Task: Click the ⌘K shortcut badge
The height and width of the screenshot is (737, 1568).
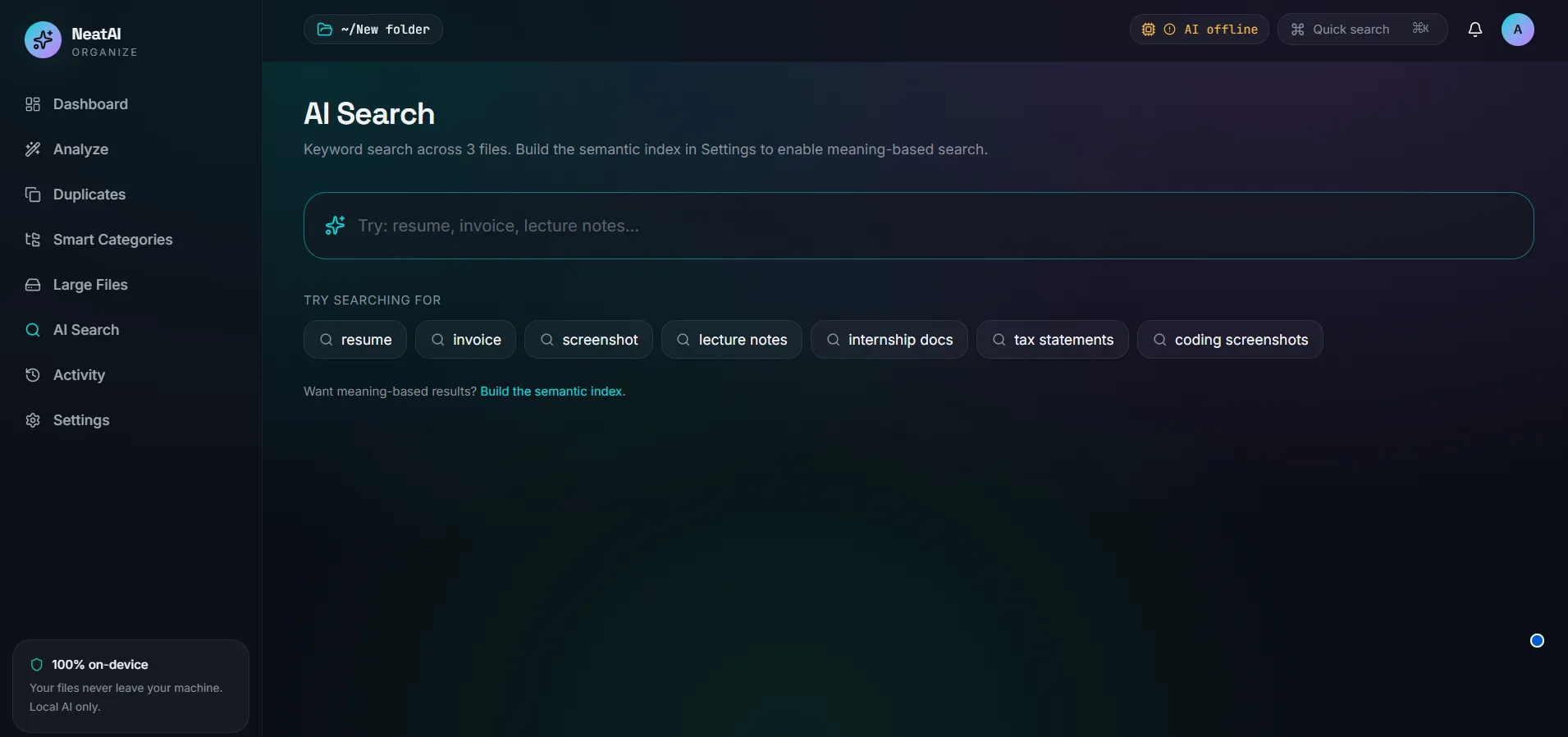Action: click(1420, 29)
